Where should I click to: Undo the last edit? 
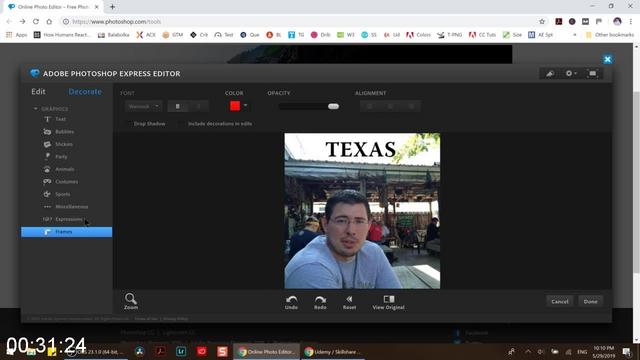pyautogui.click(x=291, y=302)
